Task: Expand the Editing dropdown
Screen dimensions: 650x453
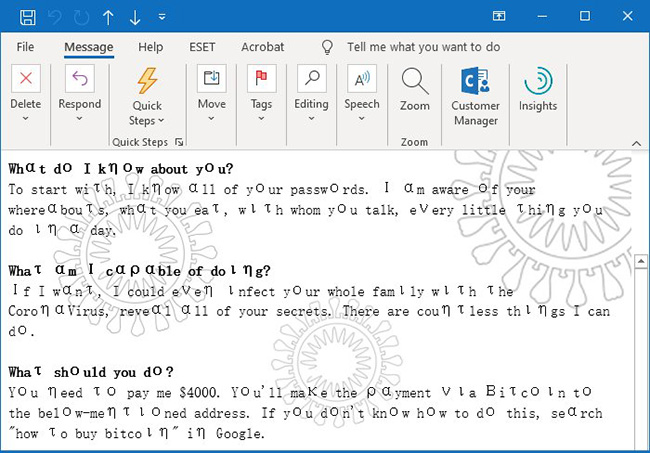Action: [311, 118]
